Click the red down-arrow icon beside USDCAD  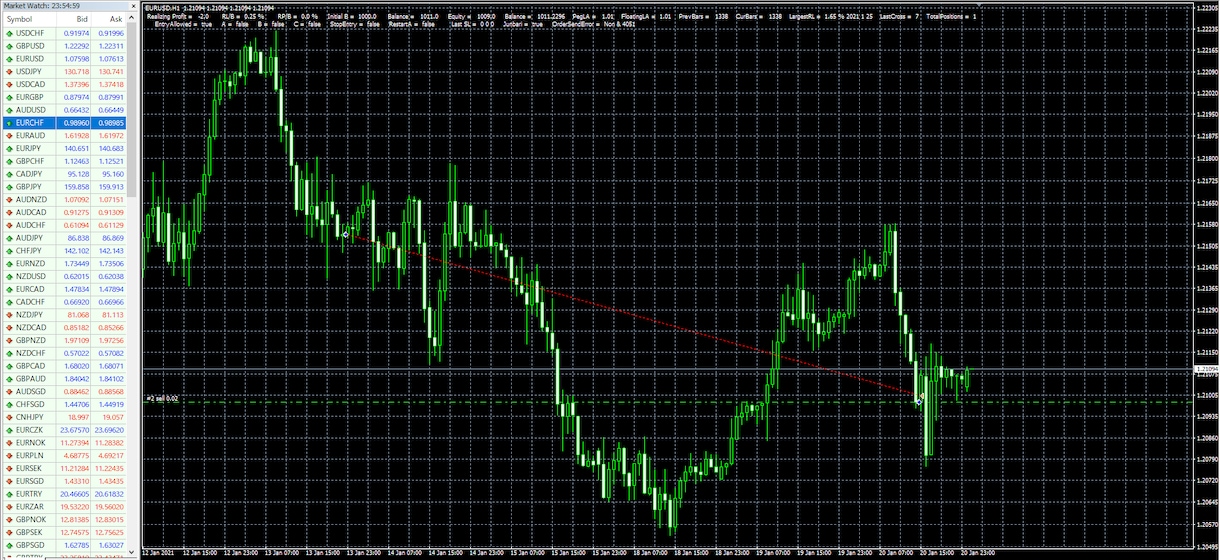point(9,84)
